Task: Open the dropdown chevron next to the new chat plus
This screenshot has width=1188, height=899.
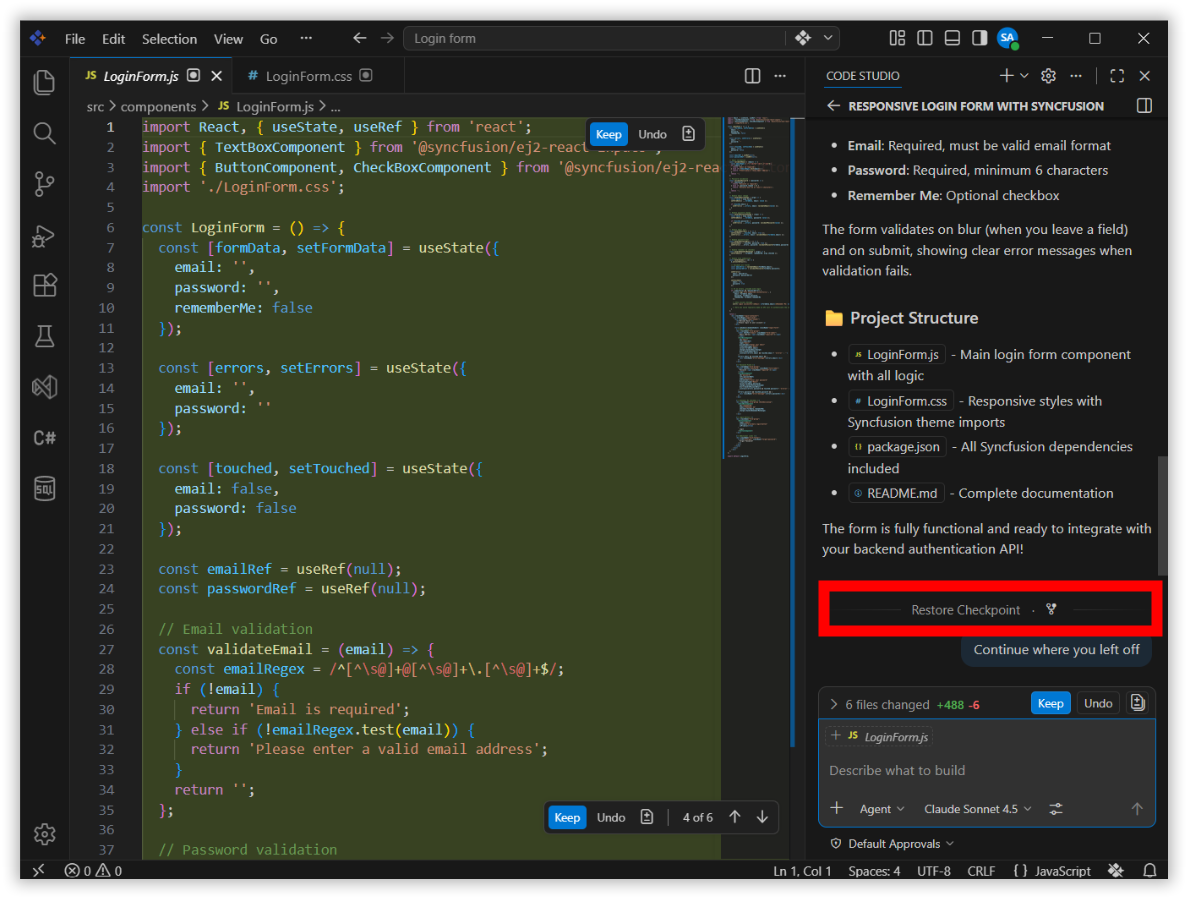Action: pyautogui.click(x=1024, y=76)
